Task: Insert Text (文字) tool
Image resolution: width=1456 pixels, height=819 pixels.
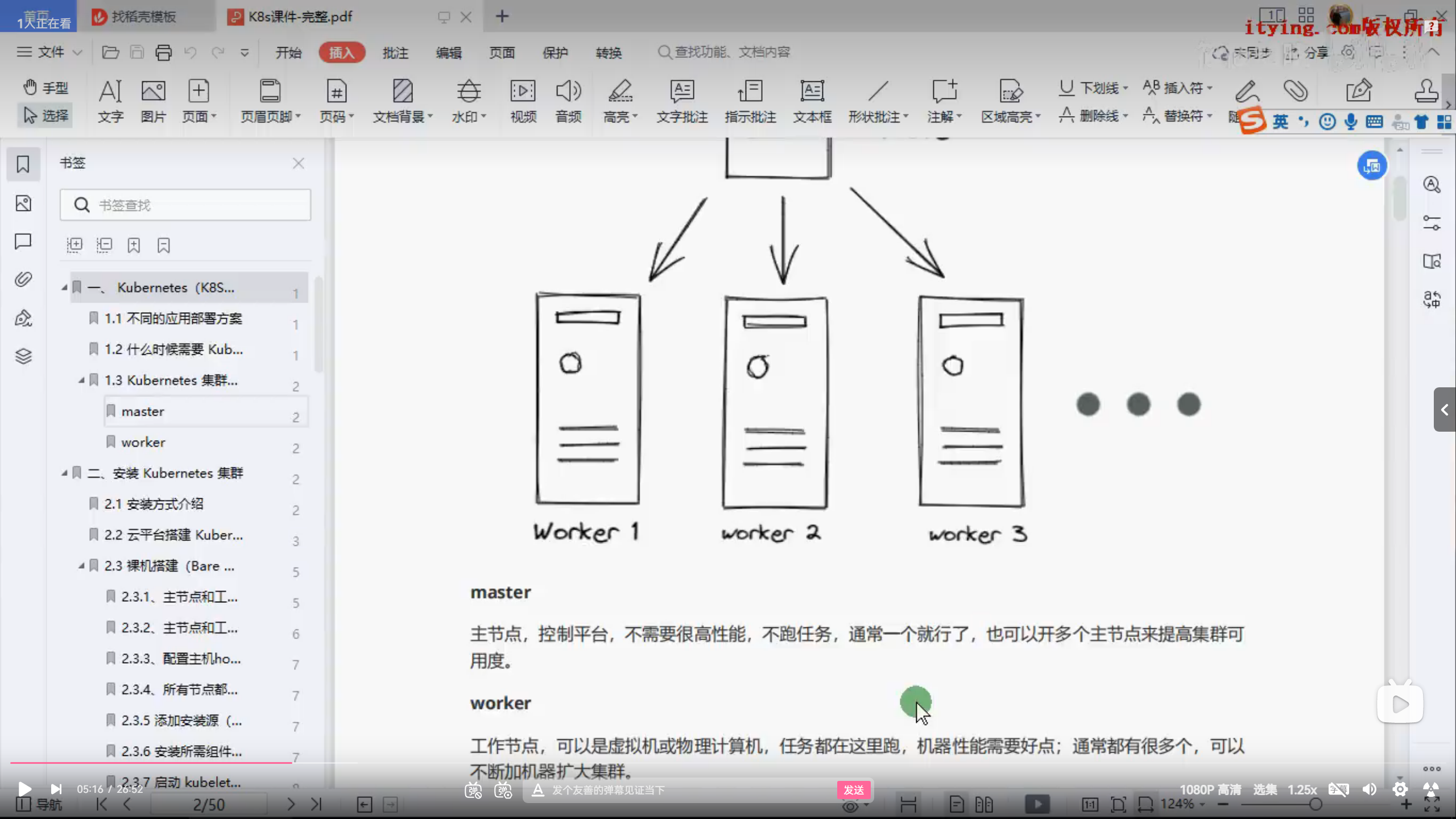Action: (x=110, y=101)
